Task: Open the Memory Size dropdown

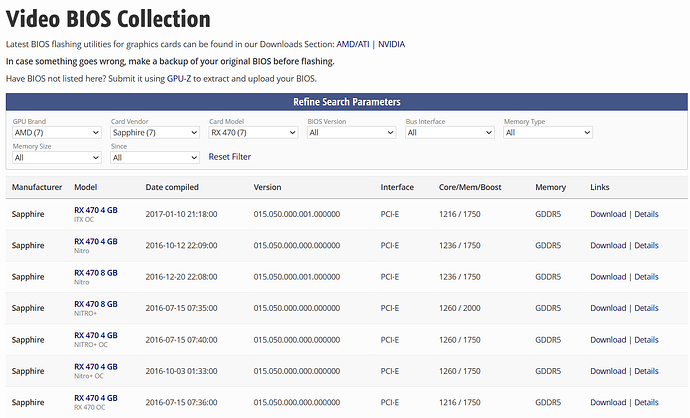Action: pos(56,157)
